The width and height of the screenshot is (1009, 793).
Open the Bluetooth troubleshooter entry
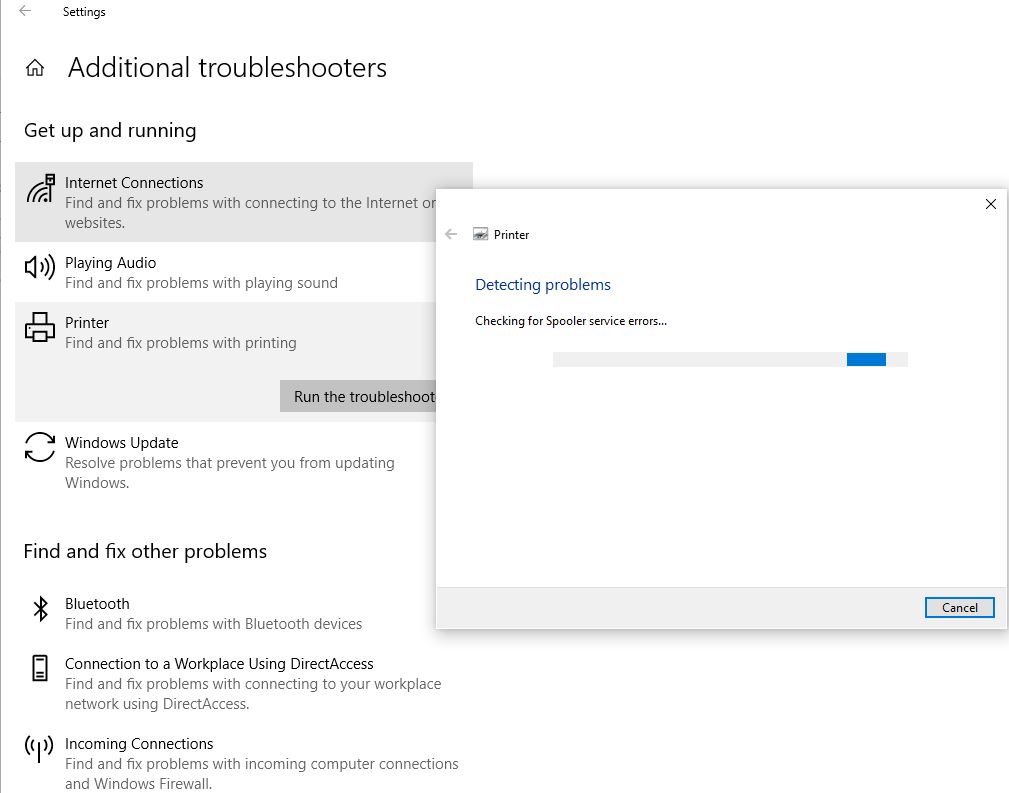[225, 613]
